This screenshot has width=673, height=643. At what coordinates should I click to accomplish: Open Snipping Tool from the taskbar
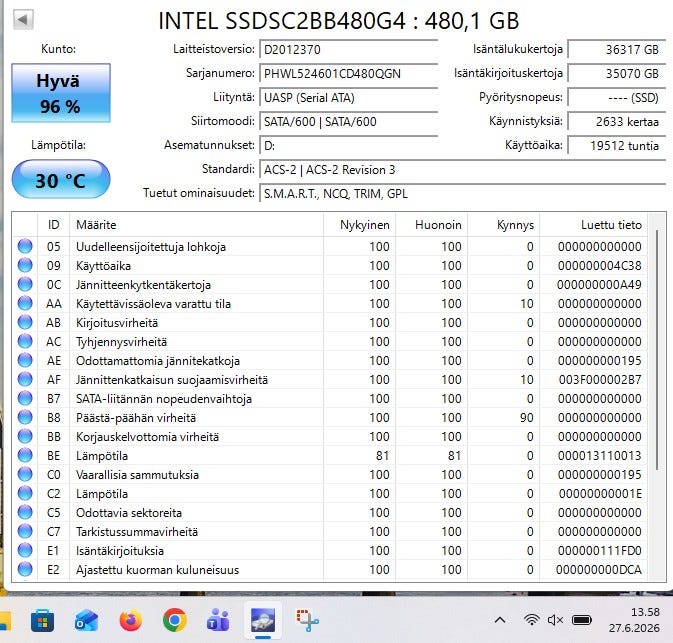pyautogui.click(x=307, y=620)
